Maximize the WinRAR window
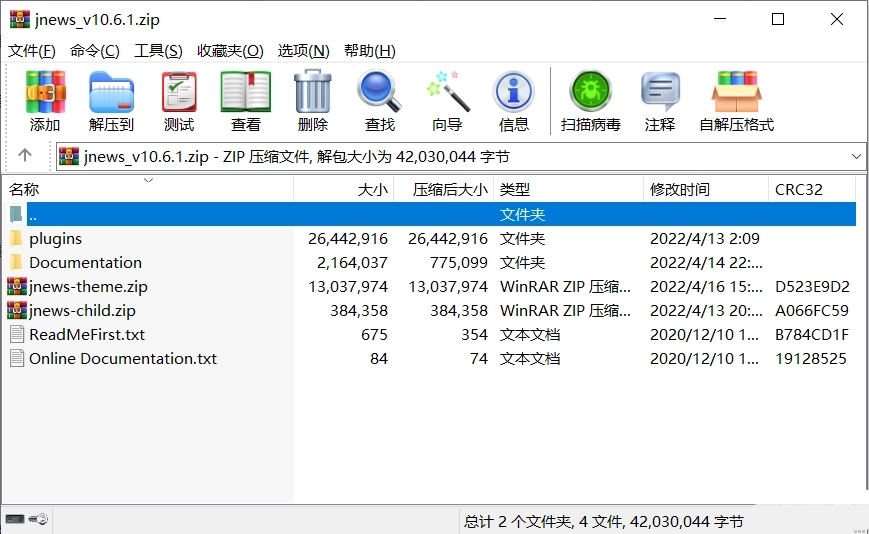The width and height of the screenshot is (869, 534). pos(778,19)
